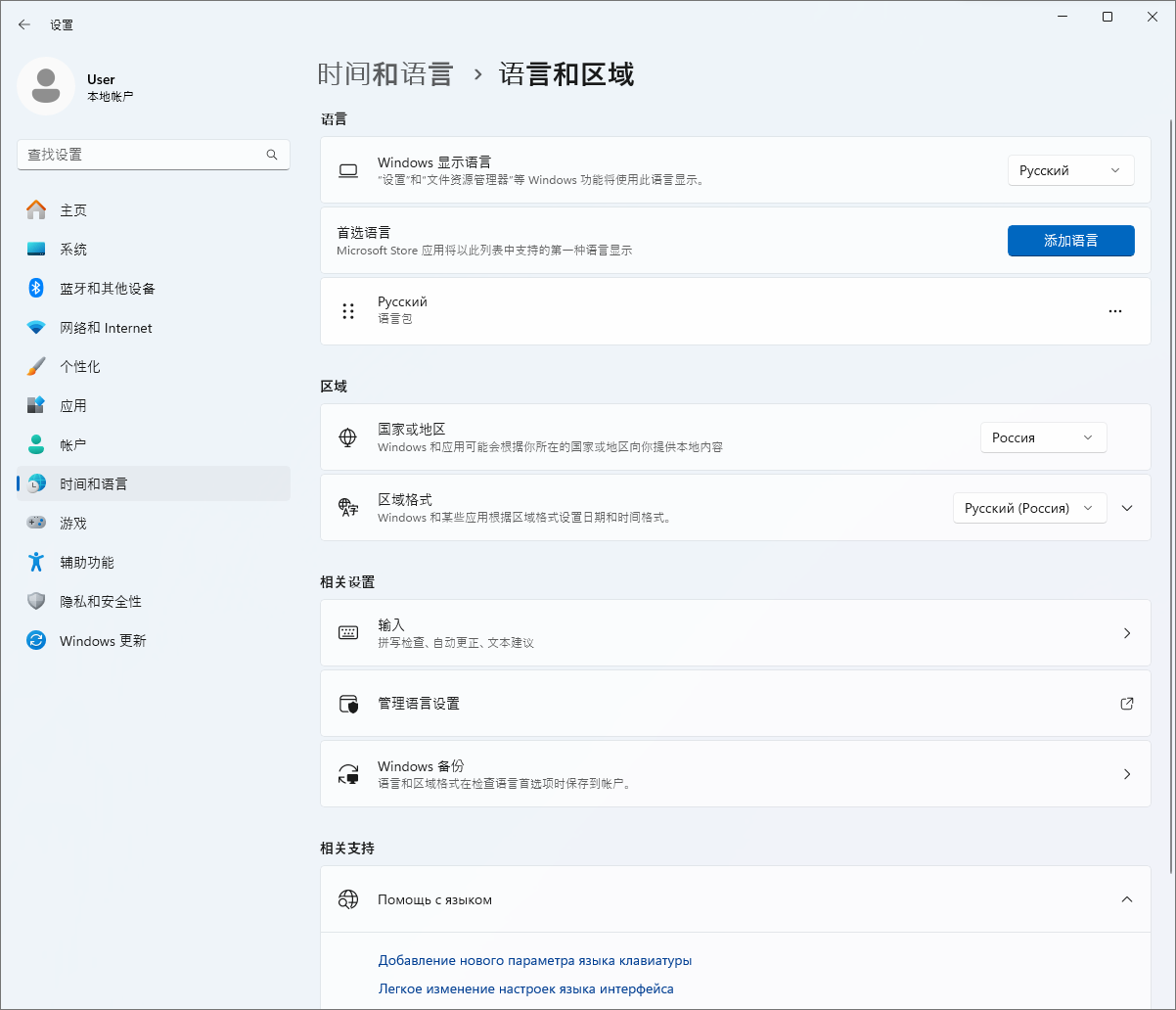The image size is (1176, 1010).
Task: Click the 管理语言设置 shield window icon
Action: click(x=347, y=704)
